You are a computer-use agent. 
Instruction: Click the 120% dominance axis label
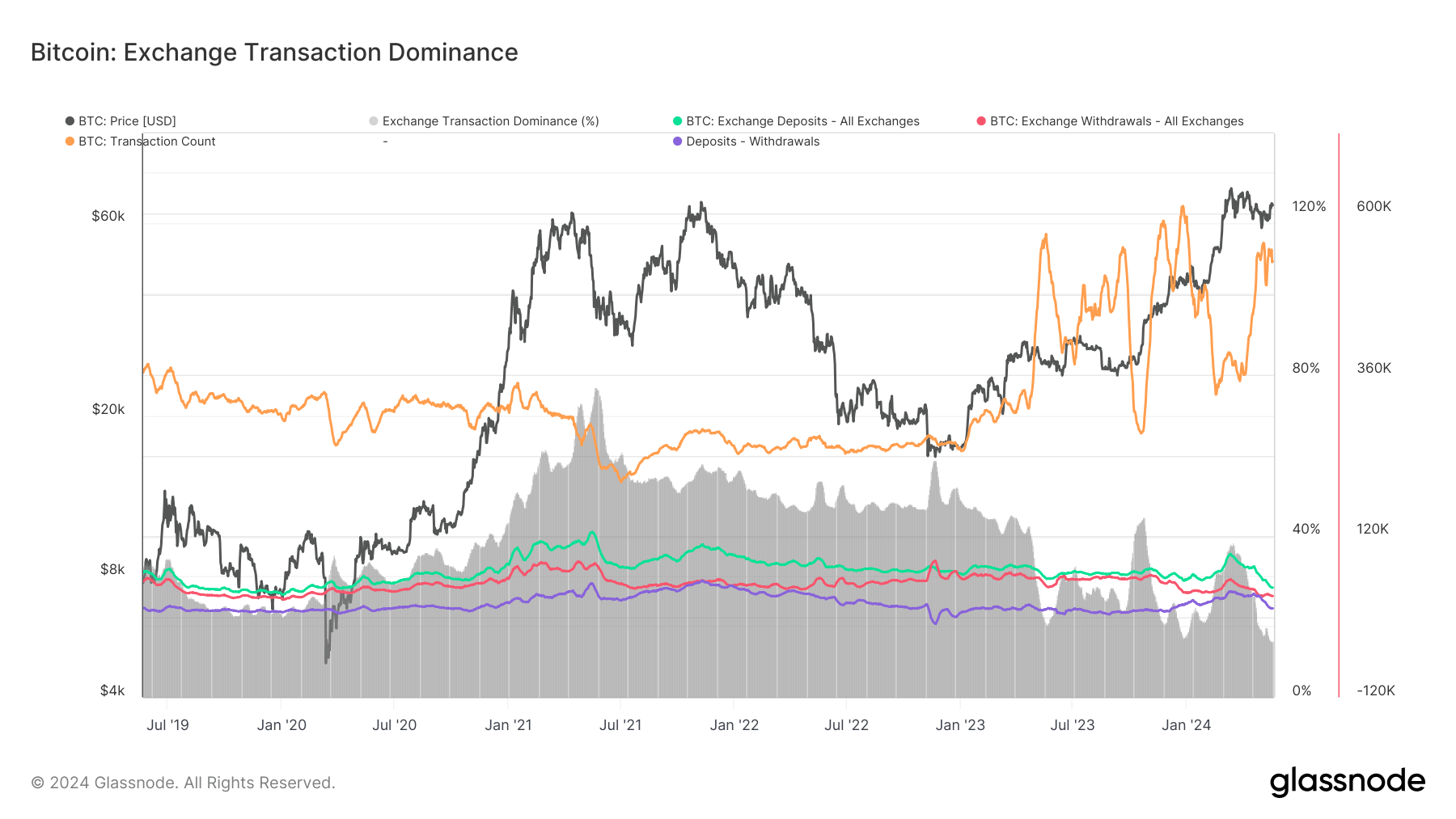pos(1309,206)
